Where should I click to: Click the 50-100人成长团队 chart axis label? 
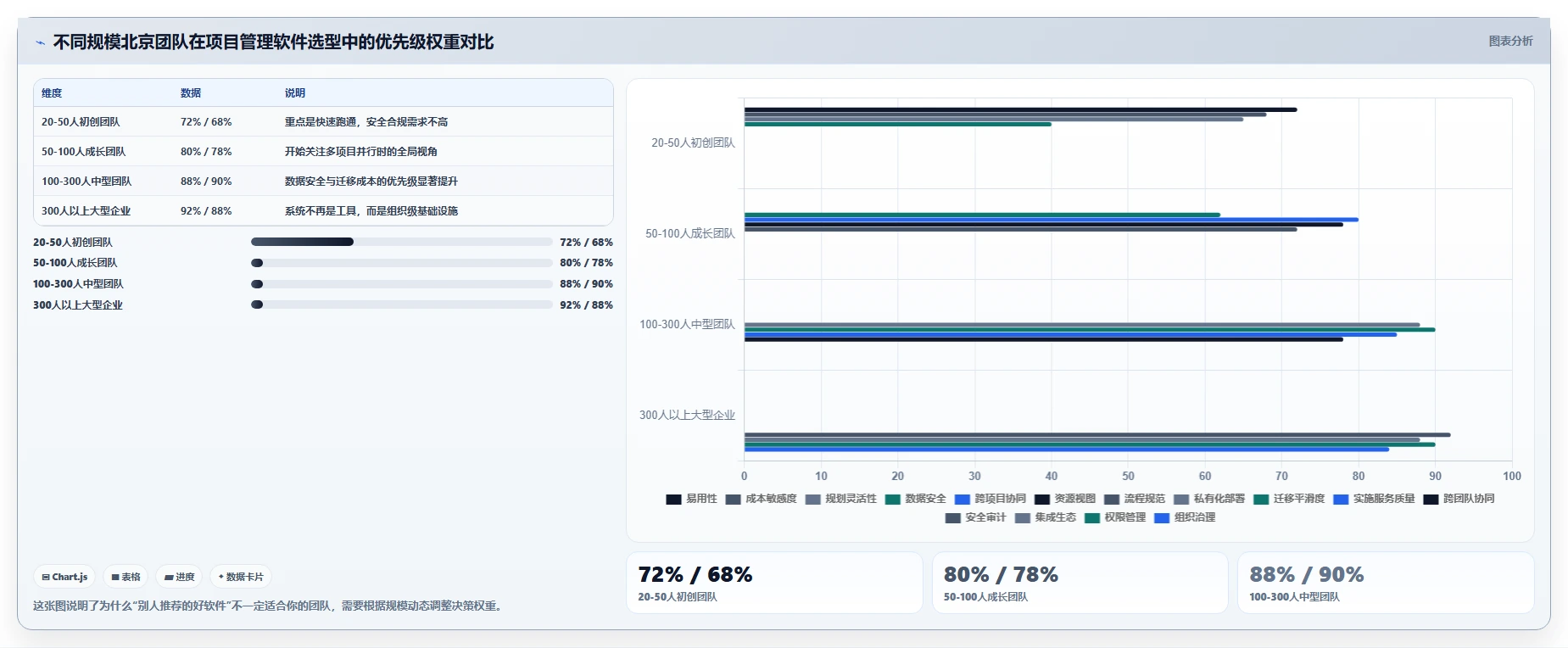690,234
